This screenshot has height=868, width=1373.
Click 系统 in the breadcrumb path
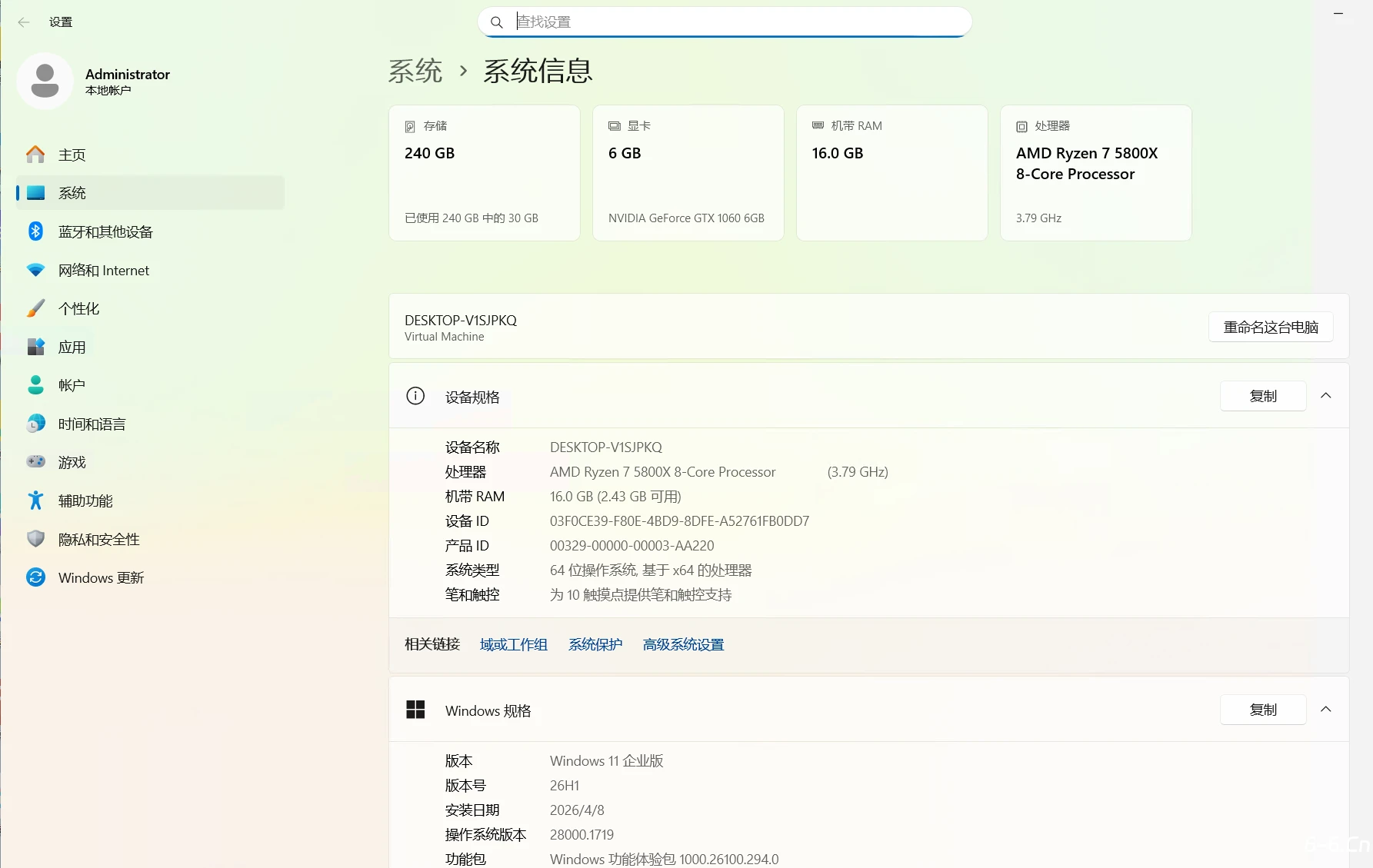tap(415, 71)
